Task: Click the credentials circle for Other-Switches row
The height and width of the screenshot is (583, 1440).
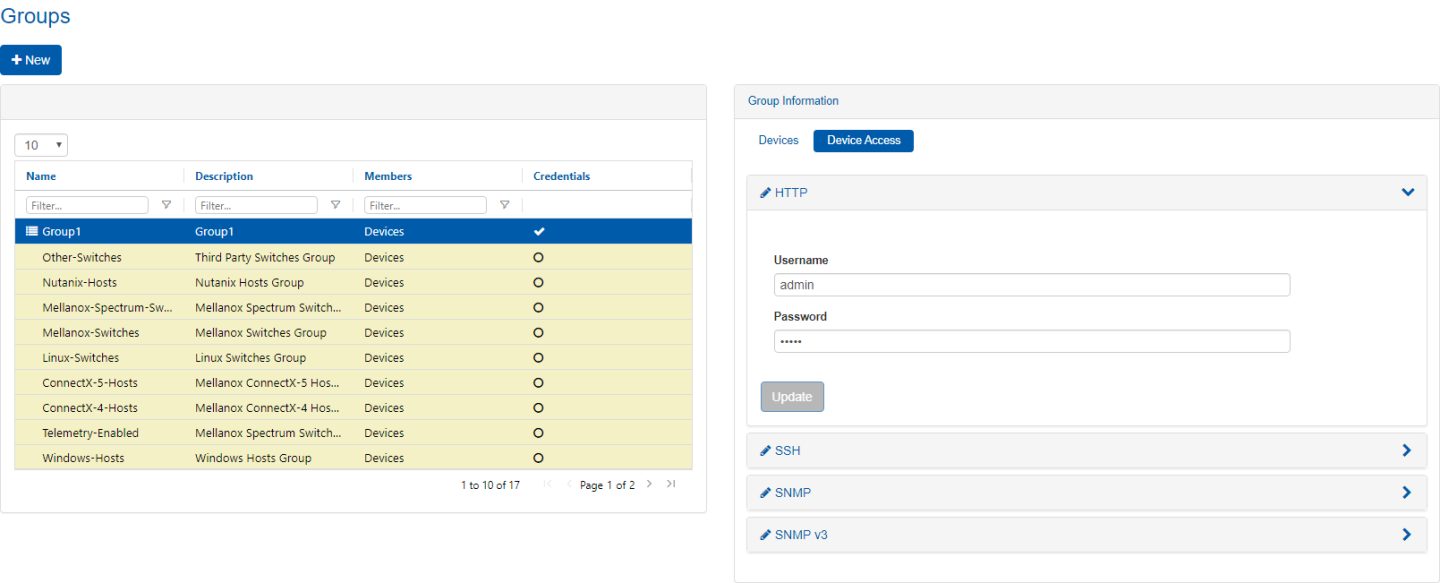Action: 539,257
